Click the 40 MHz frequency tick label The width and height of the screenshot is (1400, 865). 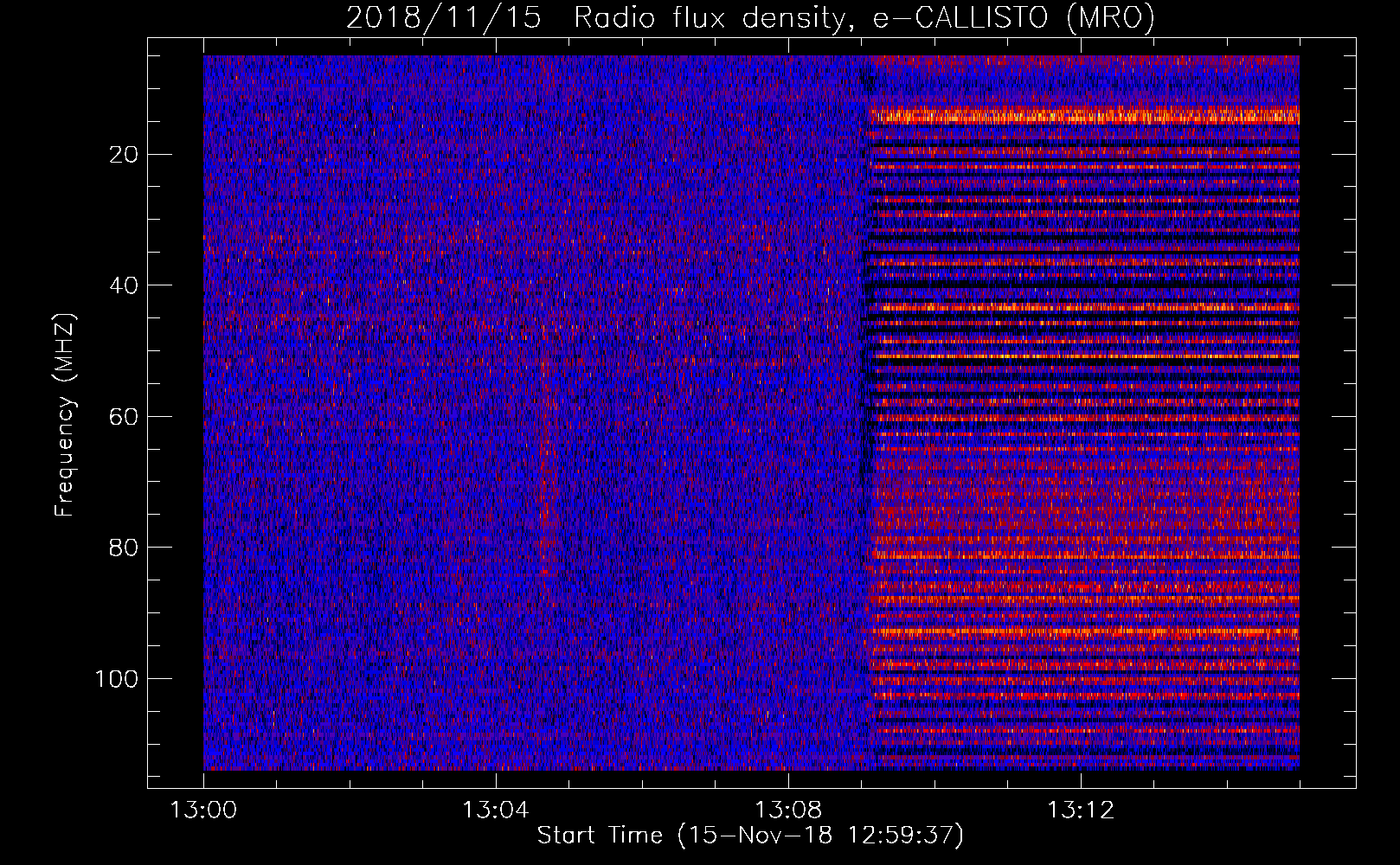point(125,285)
